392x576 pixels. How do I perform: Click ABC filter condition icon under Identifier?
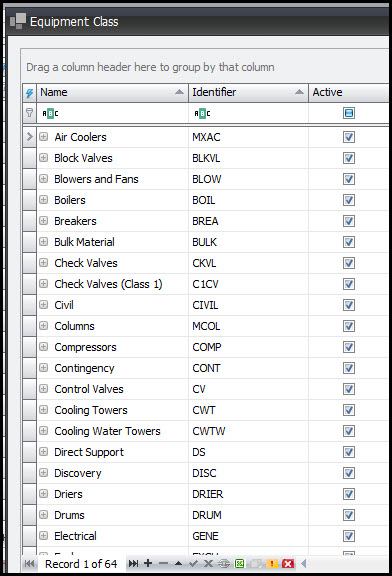pyautogui.click(x=202, y=114)
